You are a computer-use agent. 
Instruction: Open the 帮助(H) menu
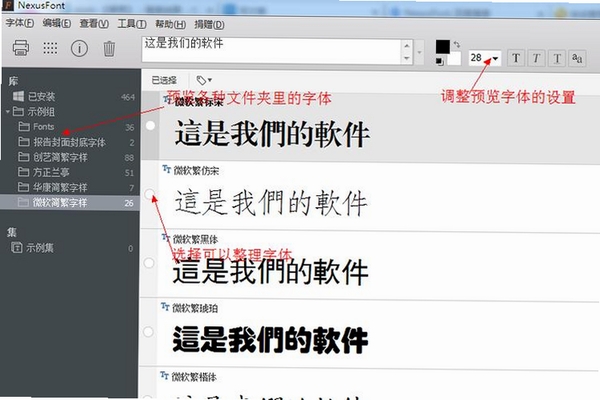[x=170, y=24]
